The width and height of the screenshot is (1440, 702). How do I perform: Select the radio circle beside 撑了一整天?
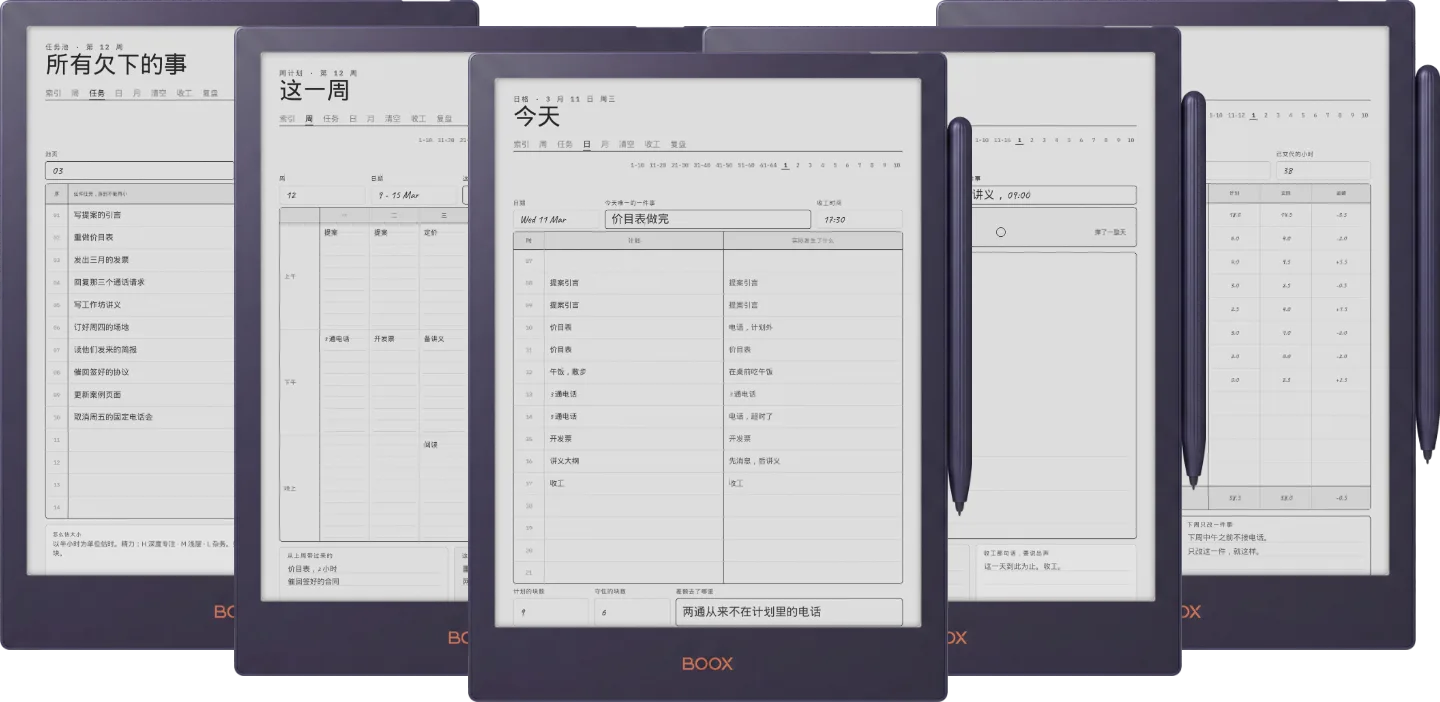1000,232
